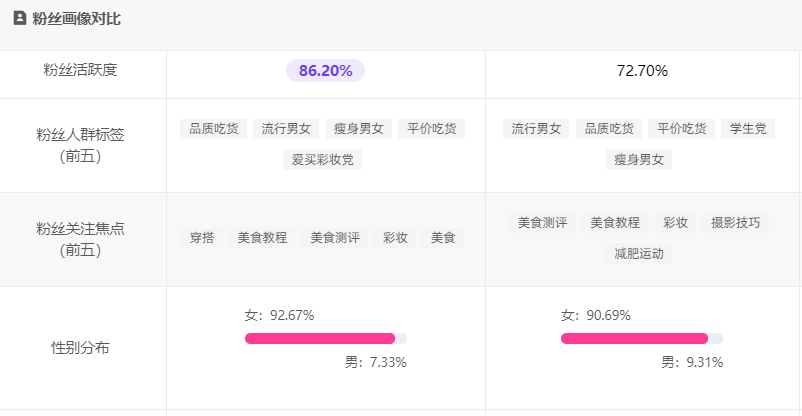This screenshot has width=802, height=416.
Task: Click the 粉丝人群标签 row label
Action: (x=81, y=144)
